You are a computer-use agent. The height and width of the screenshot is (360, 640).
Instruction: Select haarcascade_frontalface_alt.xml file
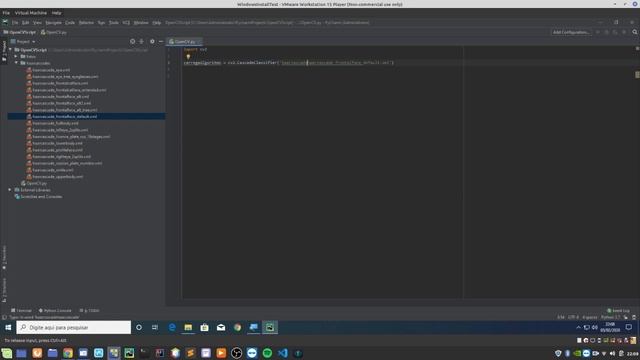pos(60,97)
